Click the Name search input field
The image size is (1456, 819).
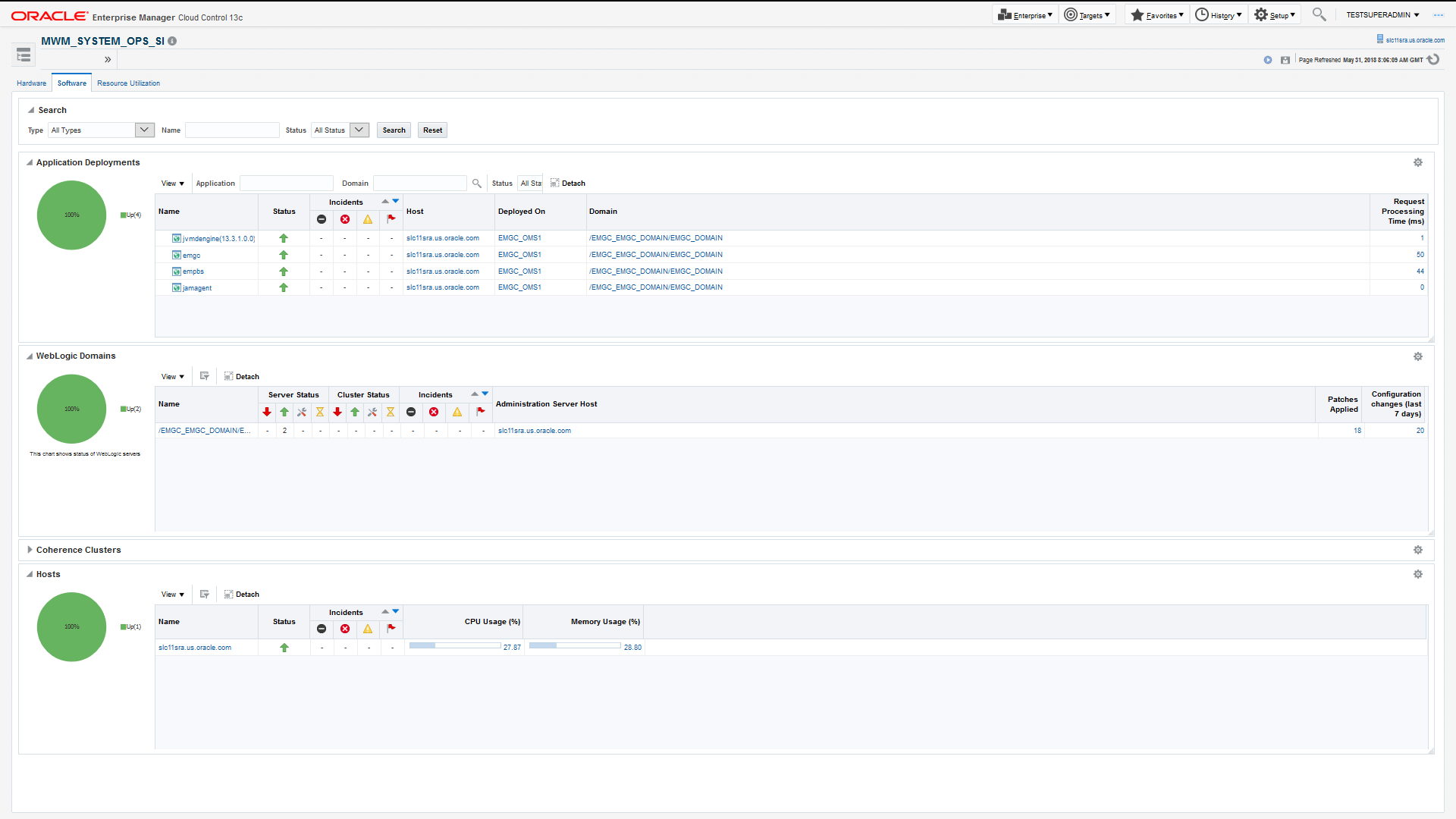point(232,130)
